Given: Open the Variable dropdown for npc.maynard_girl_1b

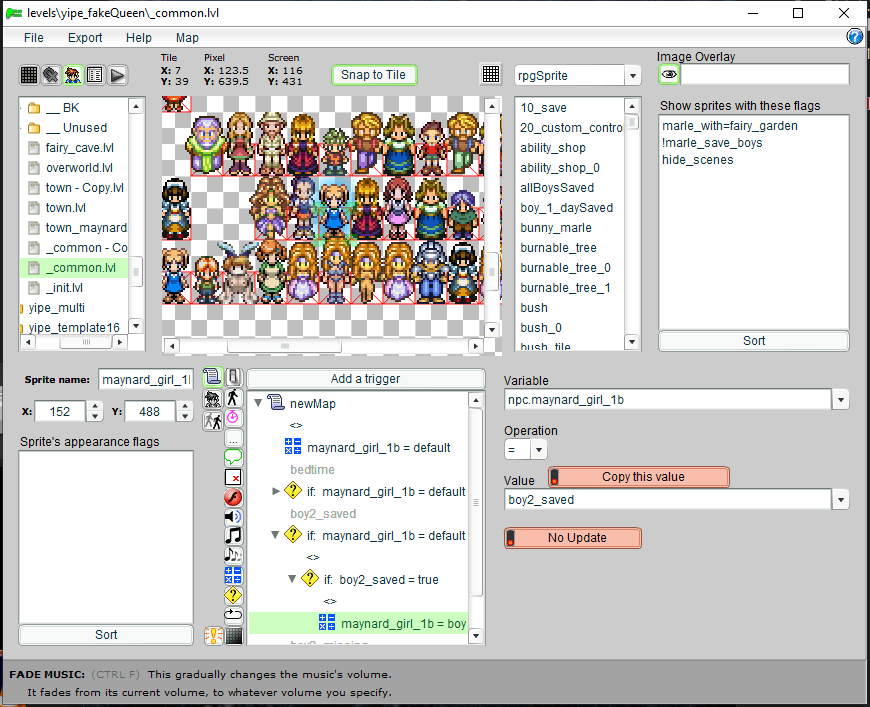Looking at the screenshot, I should pos(840,400).
